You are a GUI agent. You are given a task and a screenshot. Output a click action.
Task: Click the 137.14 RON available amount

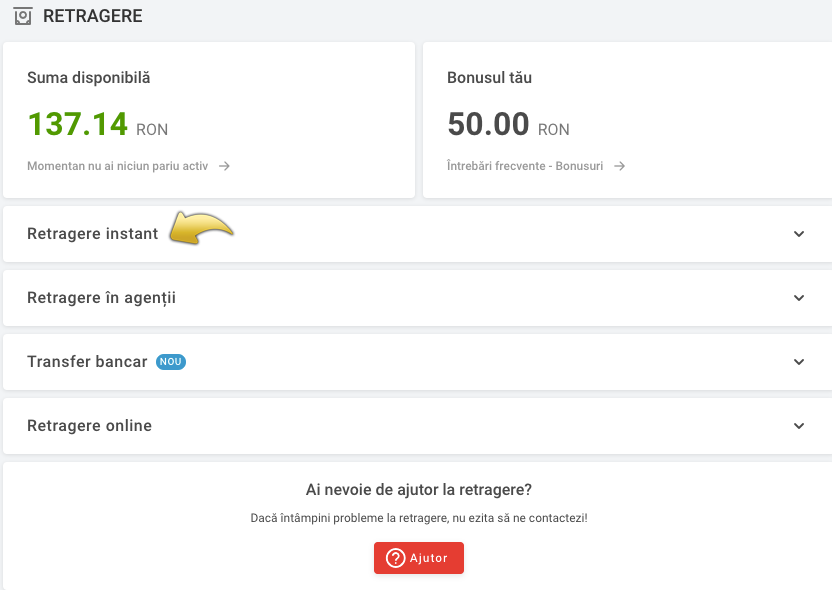(x=98, y=125)
